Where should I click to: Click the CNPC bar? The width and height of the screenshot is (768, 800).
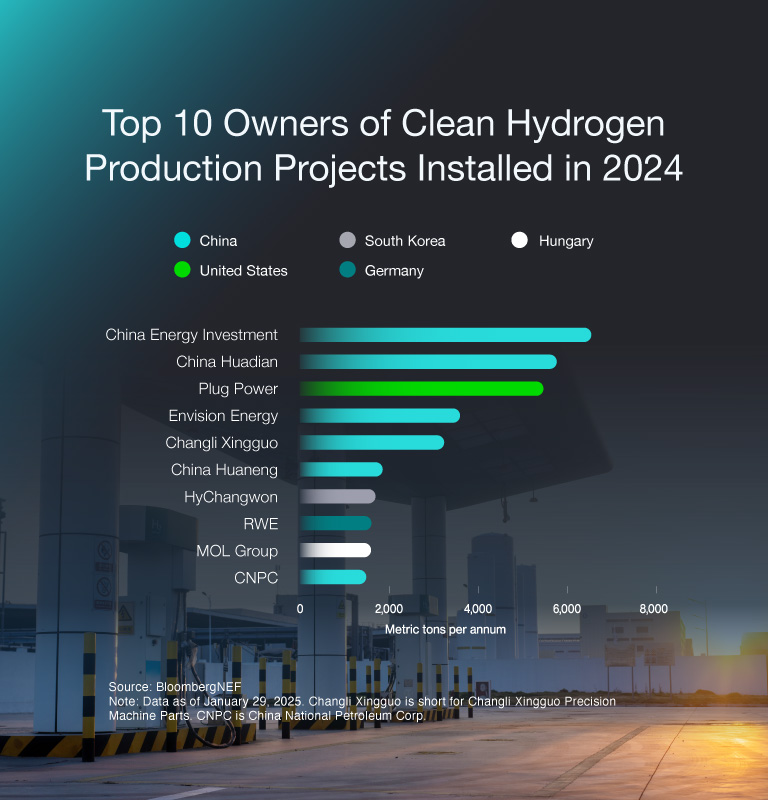tap(333, 577)
